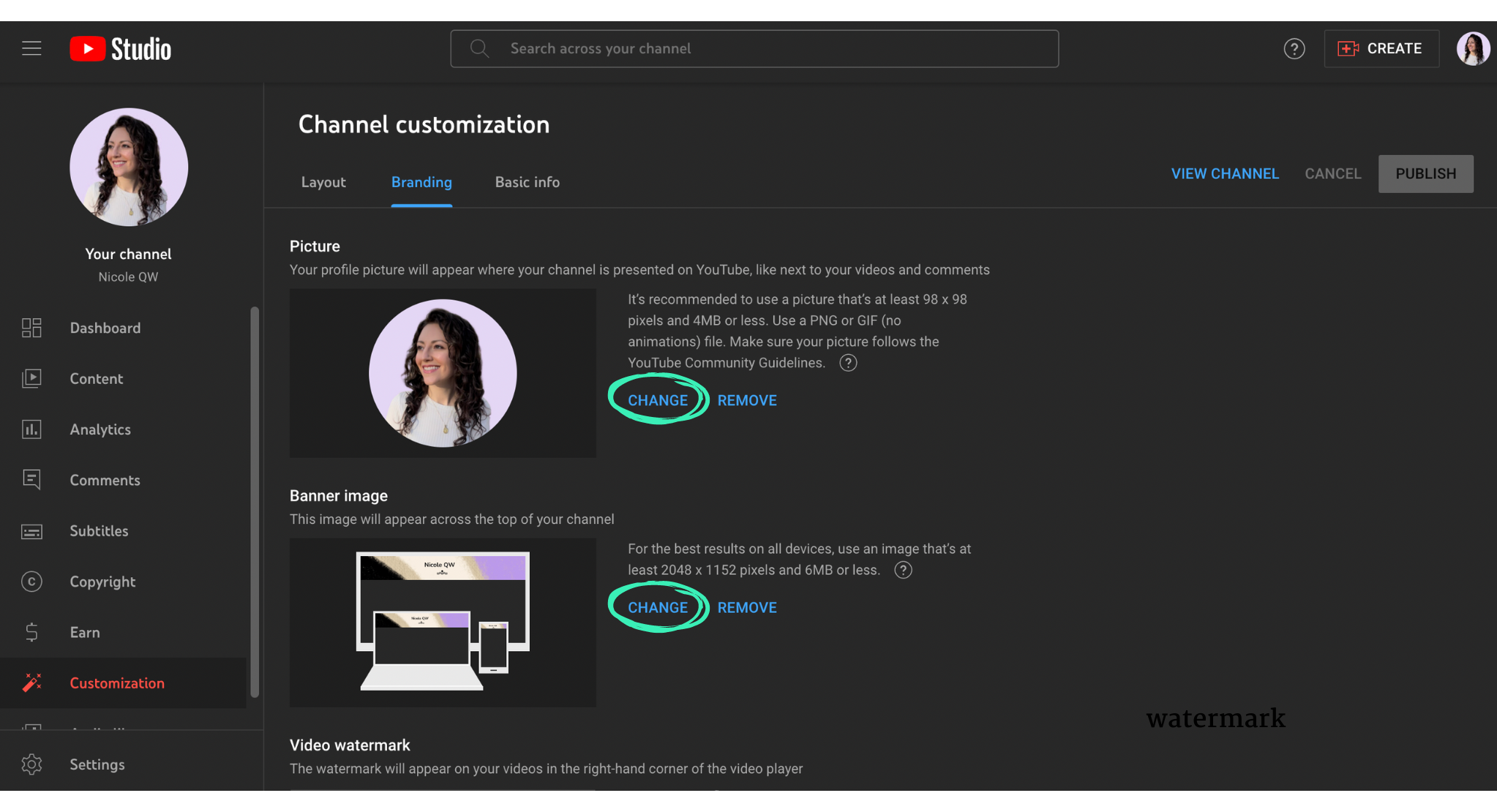Viewport: 1497px width, 812px height.
Task: Open the CREATE button menu
Action: pyautogui.click(x=1381, y=49)
